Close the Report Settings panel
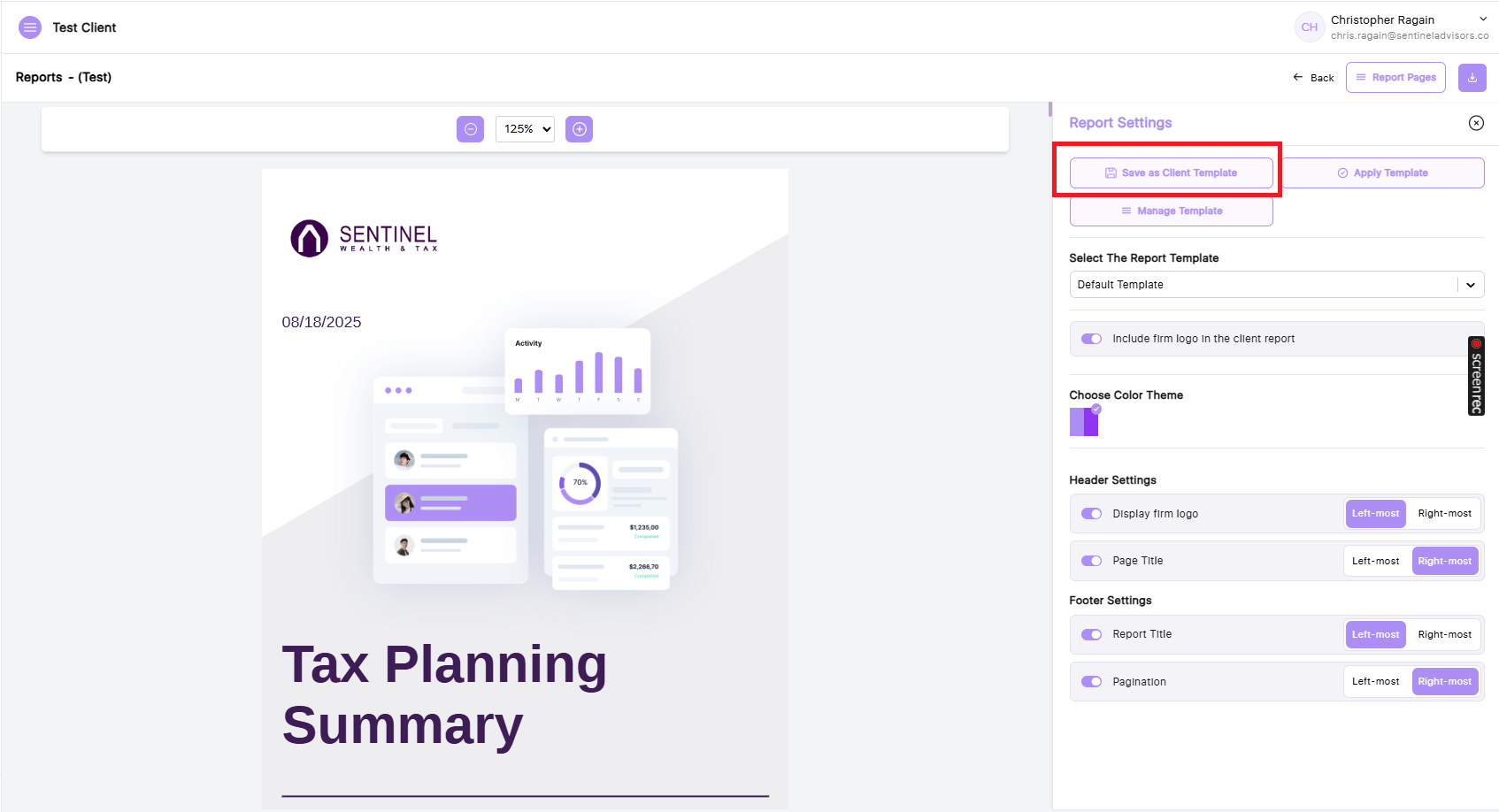The height and width of the screenshot is (812, 1499). point(1475,123)
